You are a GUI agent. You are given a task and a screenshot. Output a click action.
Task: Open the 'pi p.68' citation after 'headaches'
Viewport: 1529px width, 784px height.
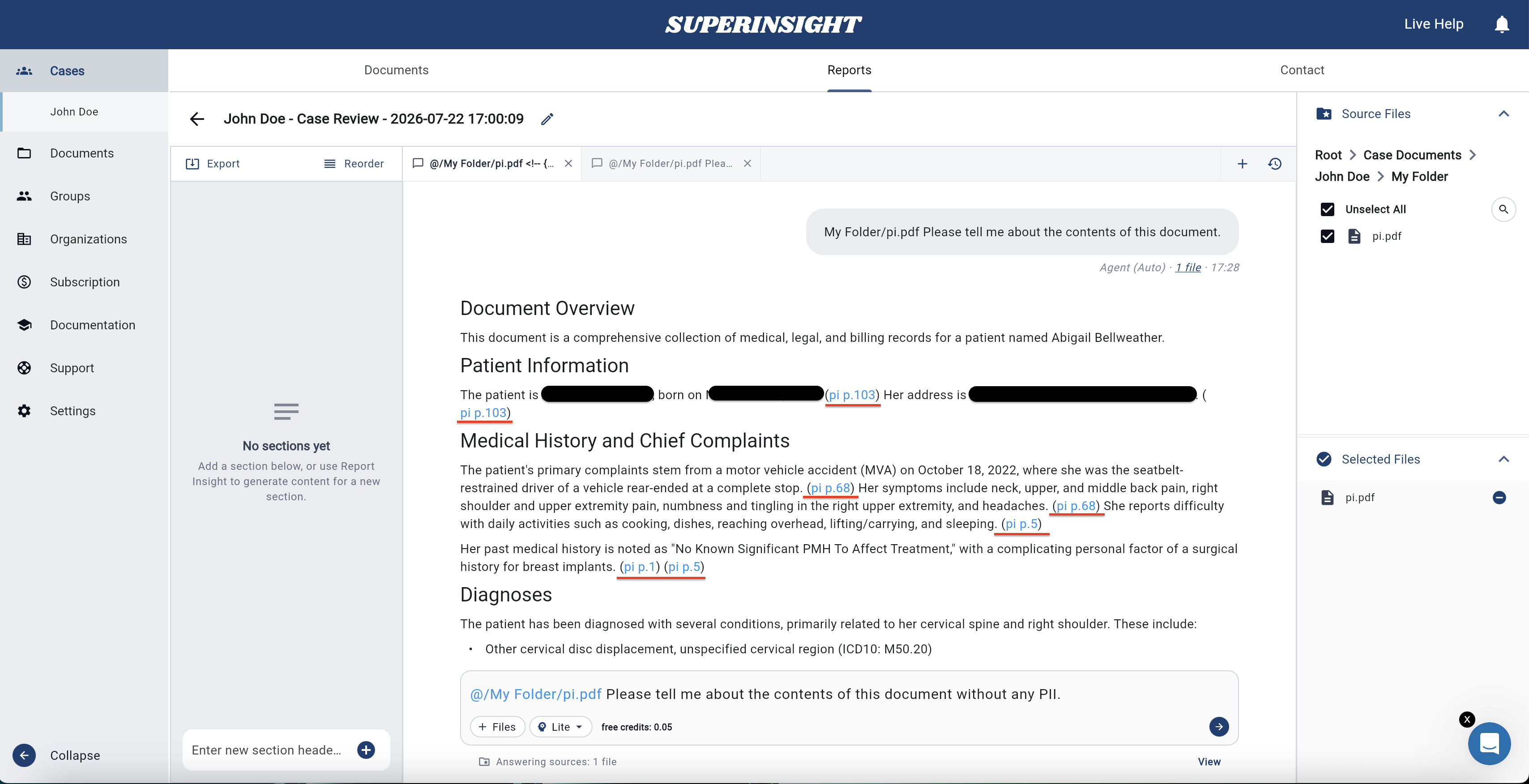1076,506
